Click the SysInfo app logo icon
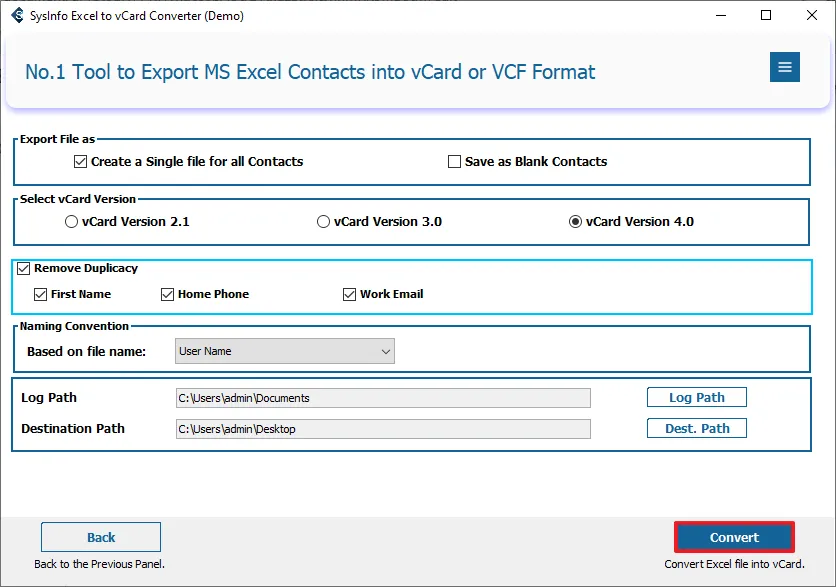 pos(17,15)
